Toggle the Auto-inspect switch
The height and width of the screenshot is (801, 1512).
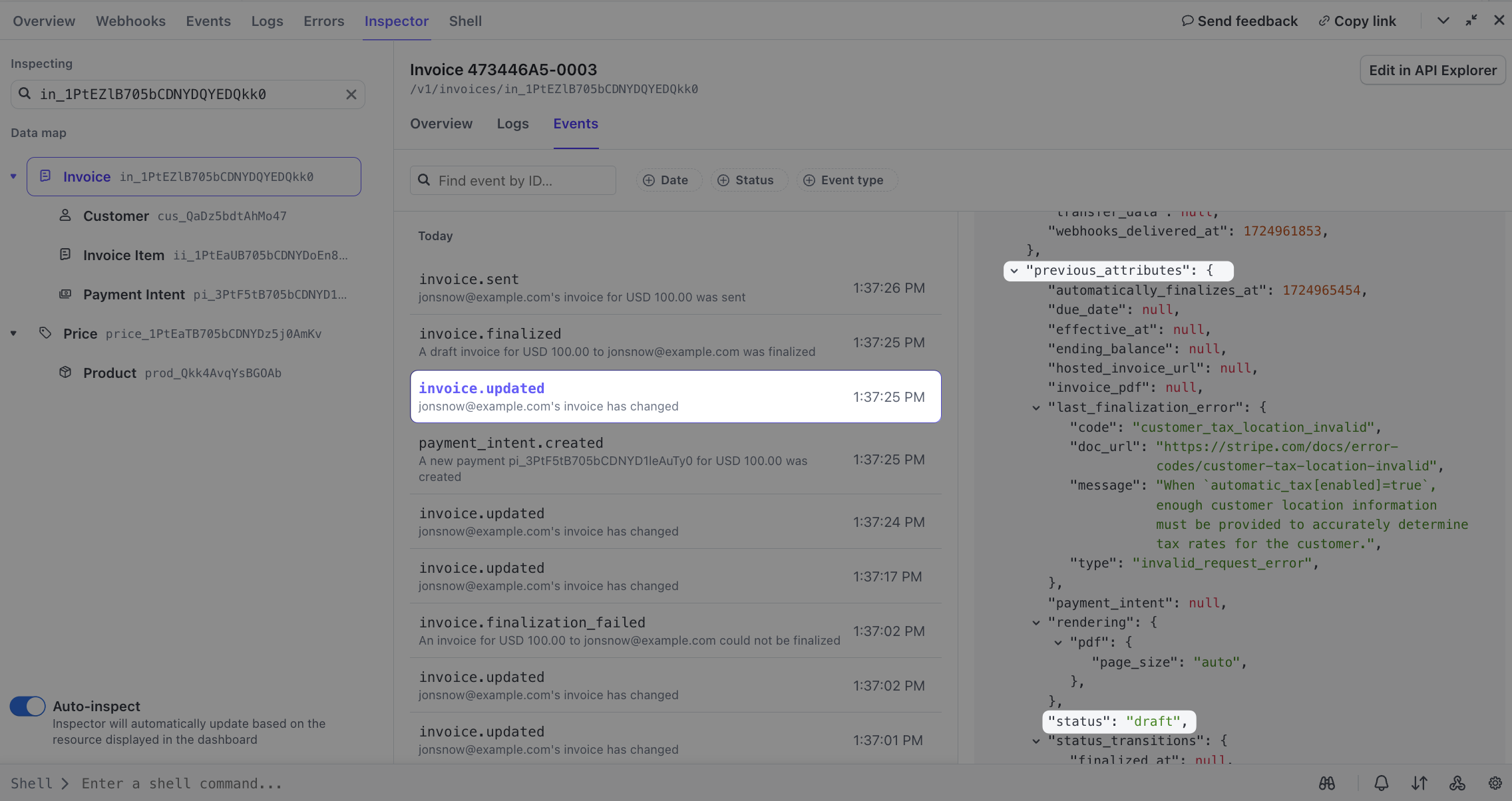tap(28, 706)
